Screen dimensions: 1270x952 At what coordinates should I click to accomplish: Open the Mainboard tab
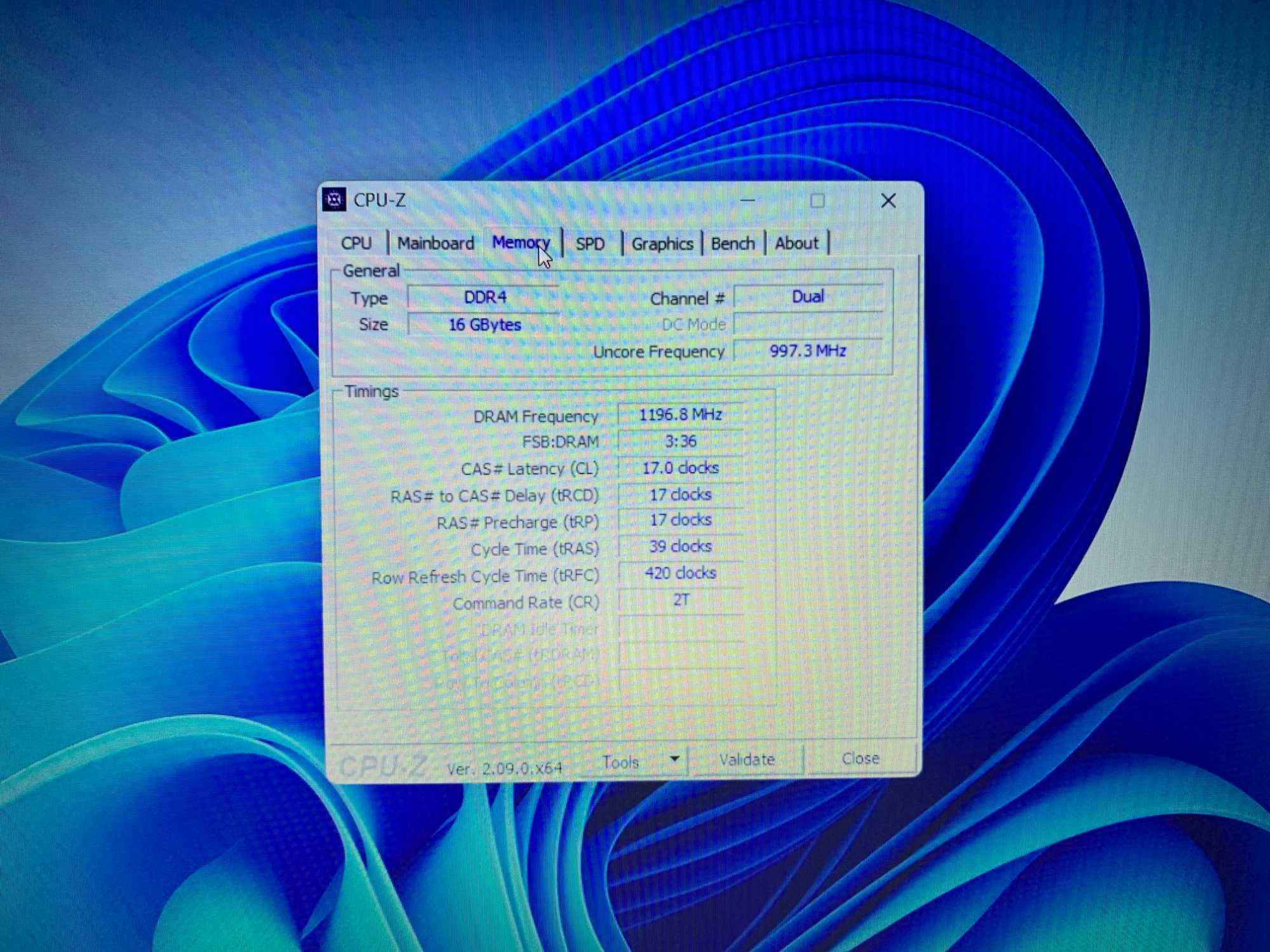pyautogui.click(x=436, y=243)
